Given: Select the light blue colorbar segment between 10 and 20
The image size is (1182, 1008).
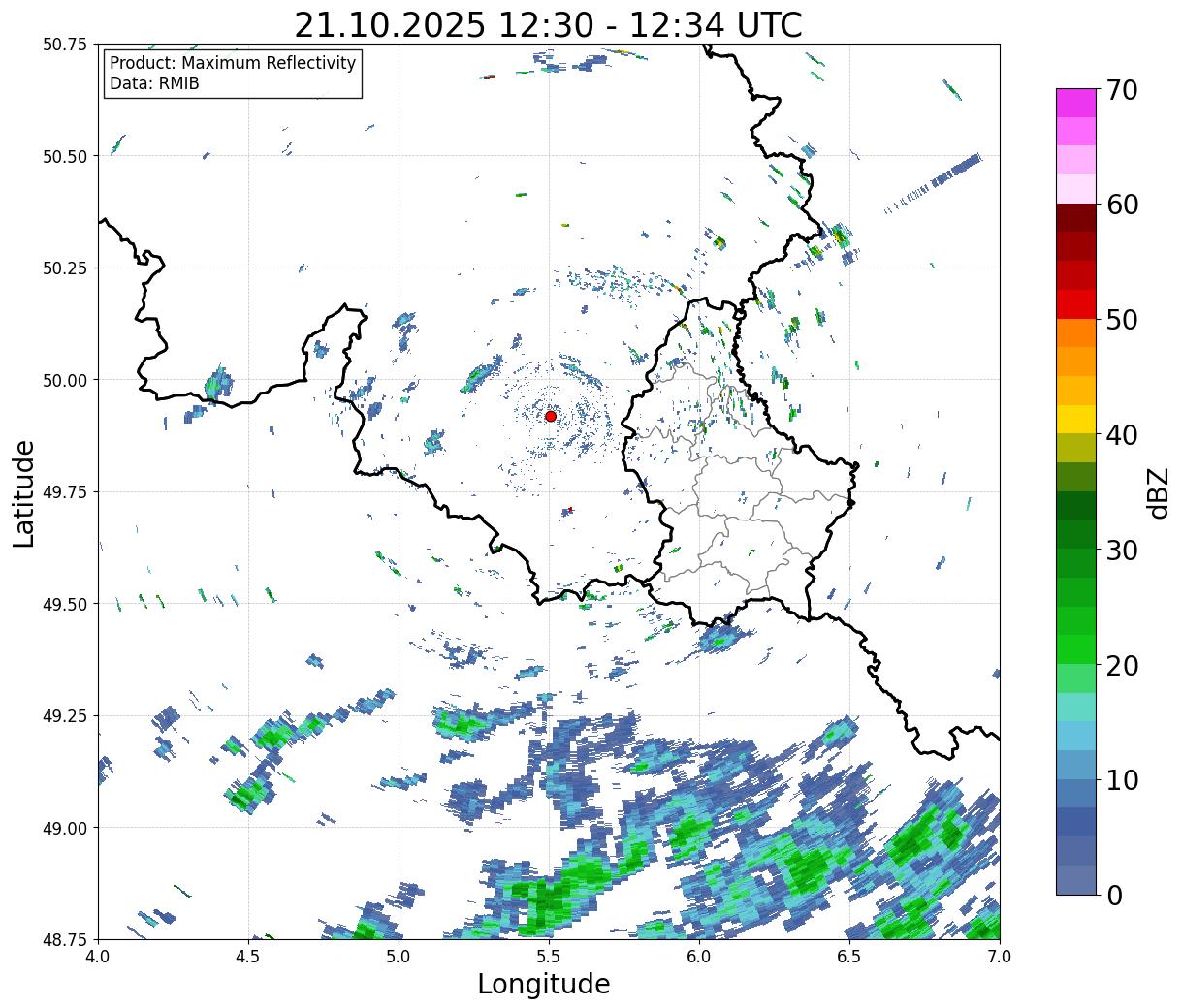Looking at the screenshot, I should point(1076,736).
